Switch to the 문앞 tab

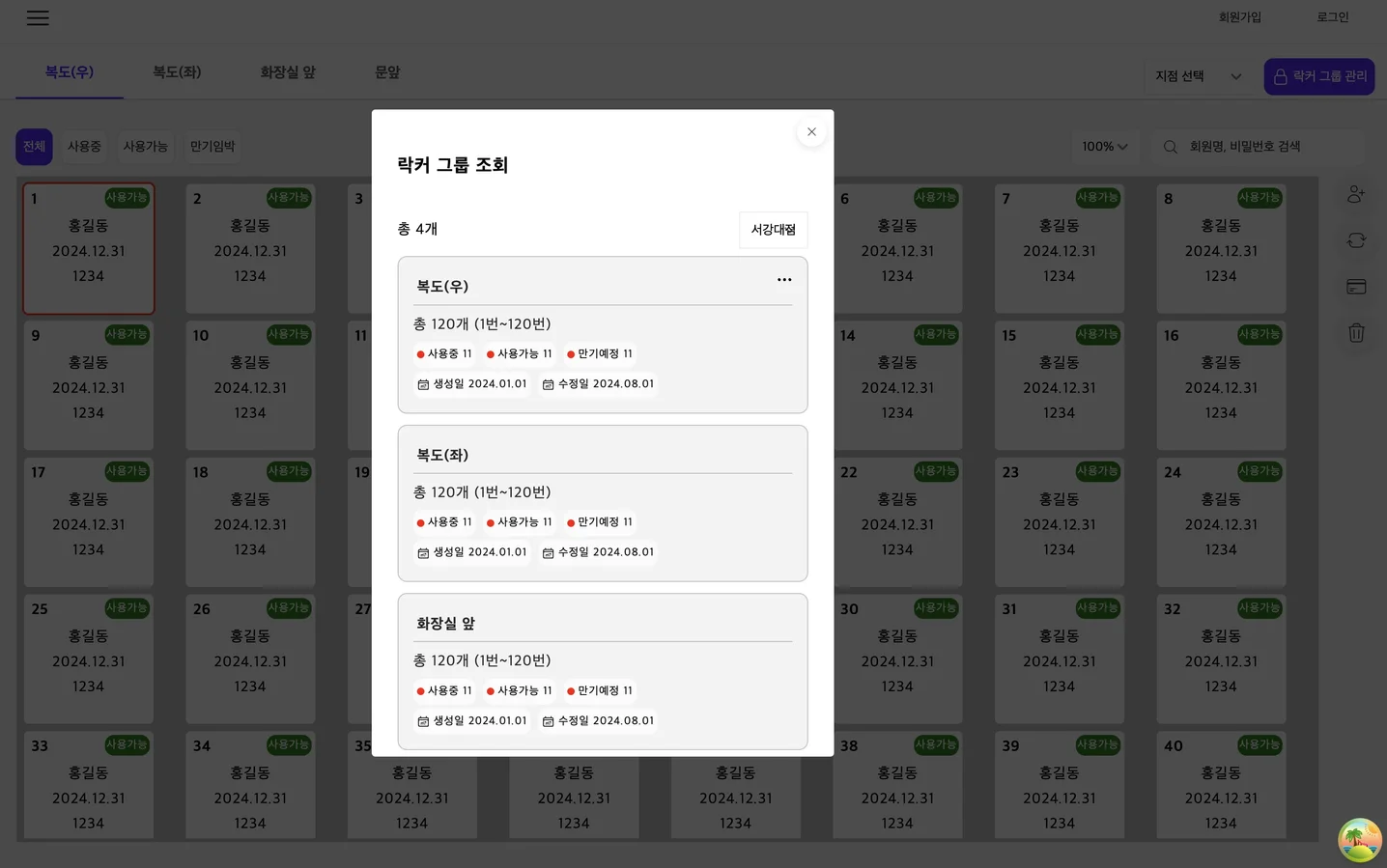tap(387, 72)
